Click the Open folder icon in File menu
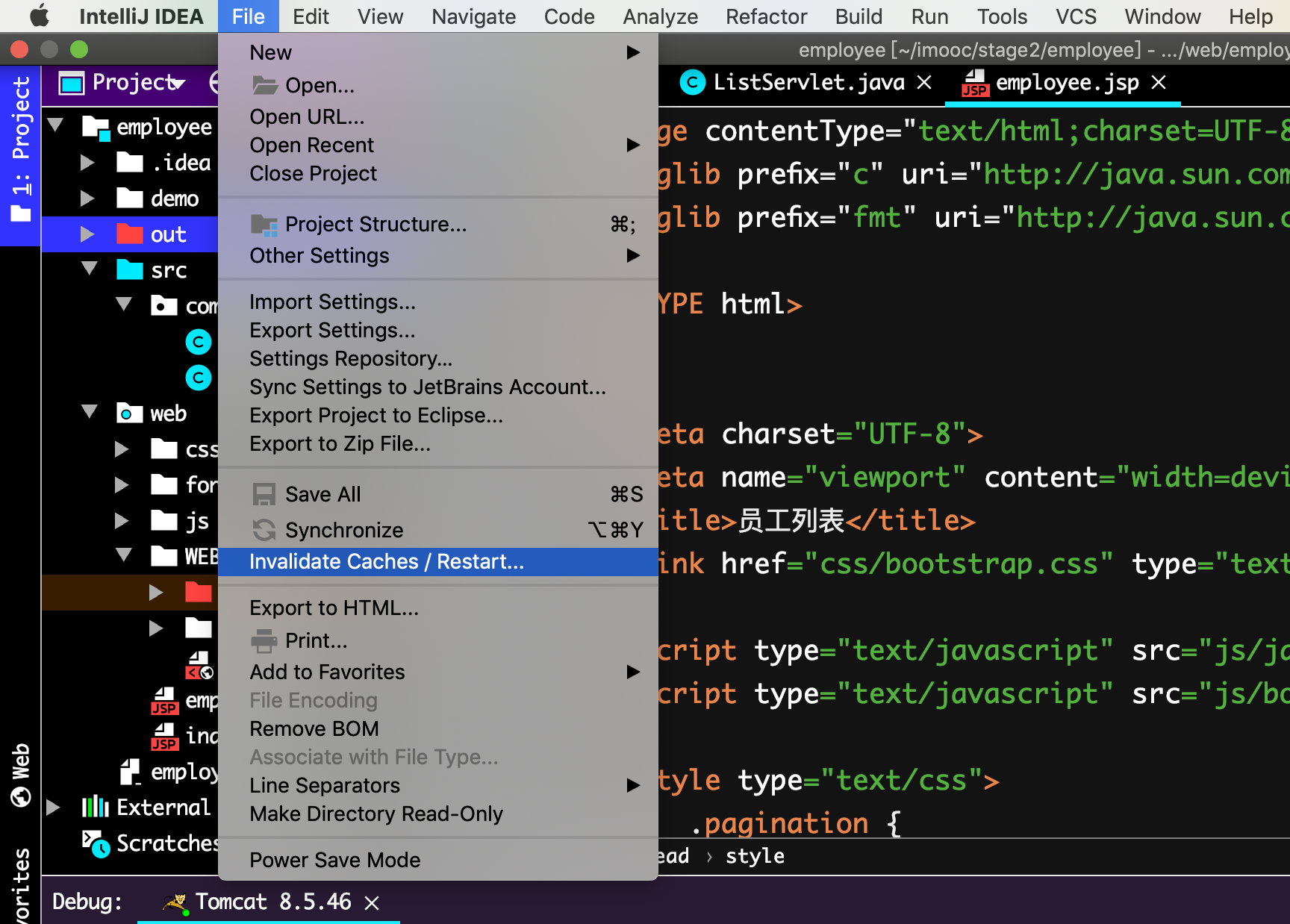Screen dimensions: 1290x924 point(264,85)
